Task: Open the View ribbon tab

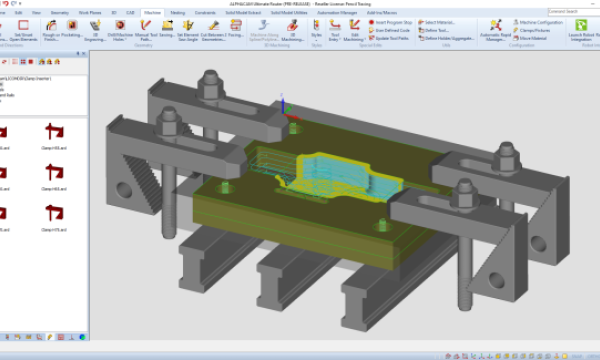Action: pos(36,13)
